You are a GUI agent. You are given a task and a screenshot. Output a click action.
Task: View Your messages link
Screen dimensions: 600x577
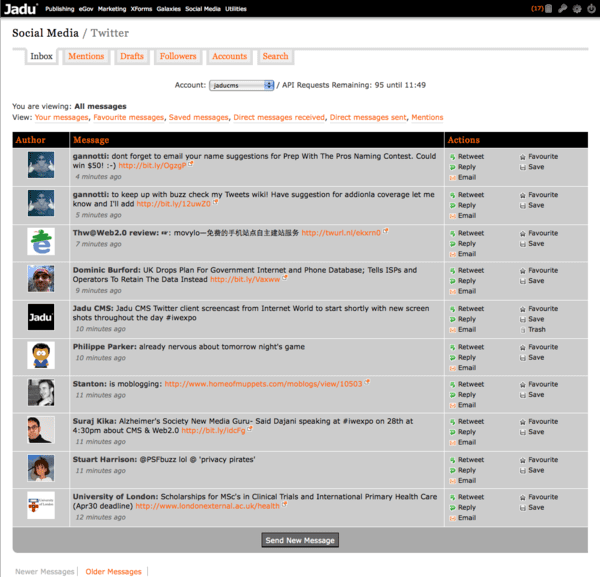(62, 117)
